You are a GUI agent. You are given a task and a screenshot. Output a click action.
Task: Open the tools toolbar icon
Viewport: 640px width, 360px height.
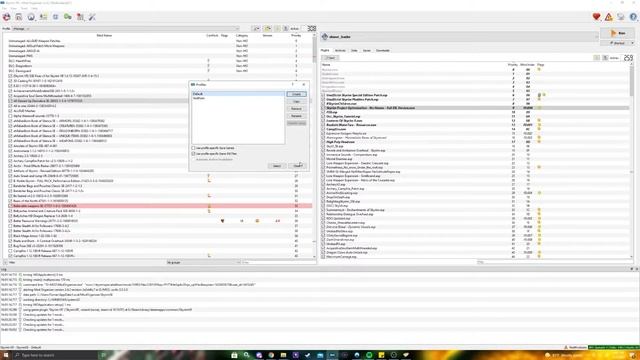pyautogui.click(x=80, y=17)
